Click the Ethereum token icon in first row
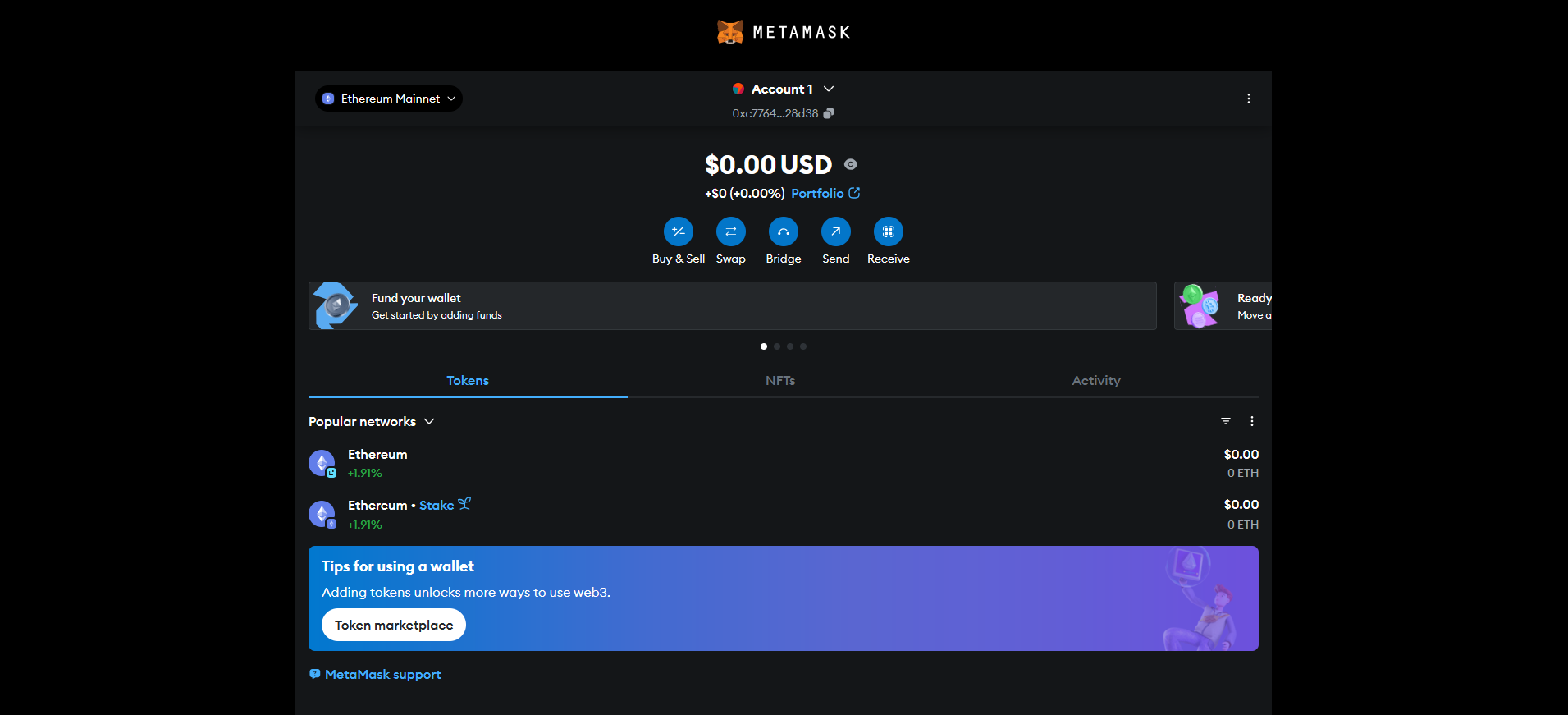Image resolution: width=1568 pixels, height=715 pixels. click(322, 463)
